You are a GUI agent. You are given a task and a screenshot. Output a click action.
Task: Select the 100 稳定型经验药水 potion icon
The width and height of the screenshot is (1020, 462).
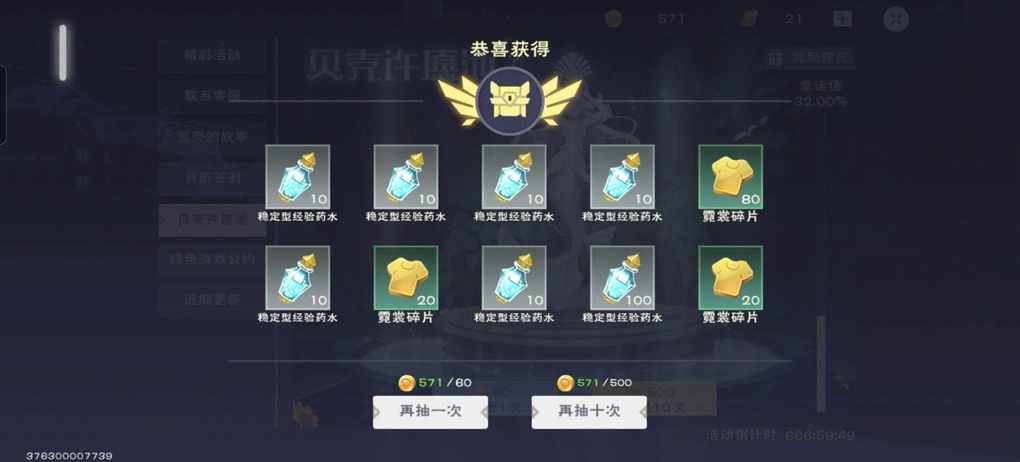point(622,277)
